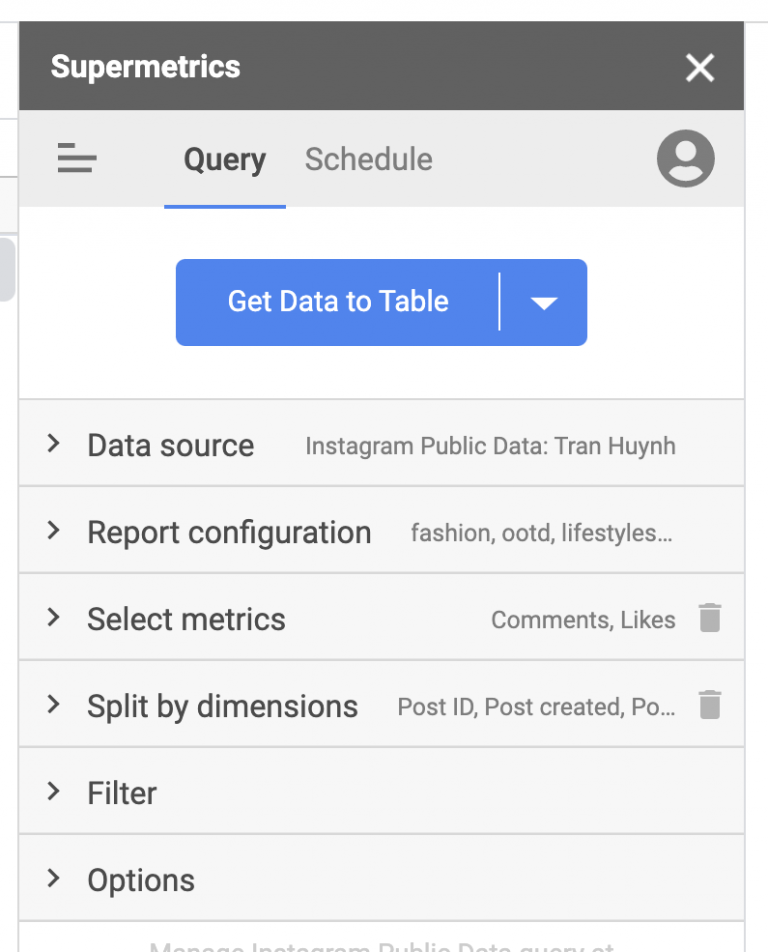
Task: Expand the Select metrics chevron
Action: click(54, 619)
